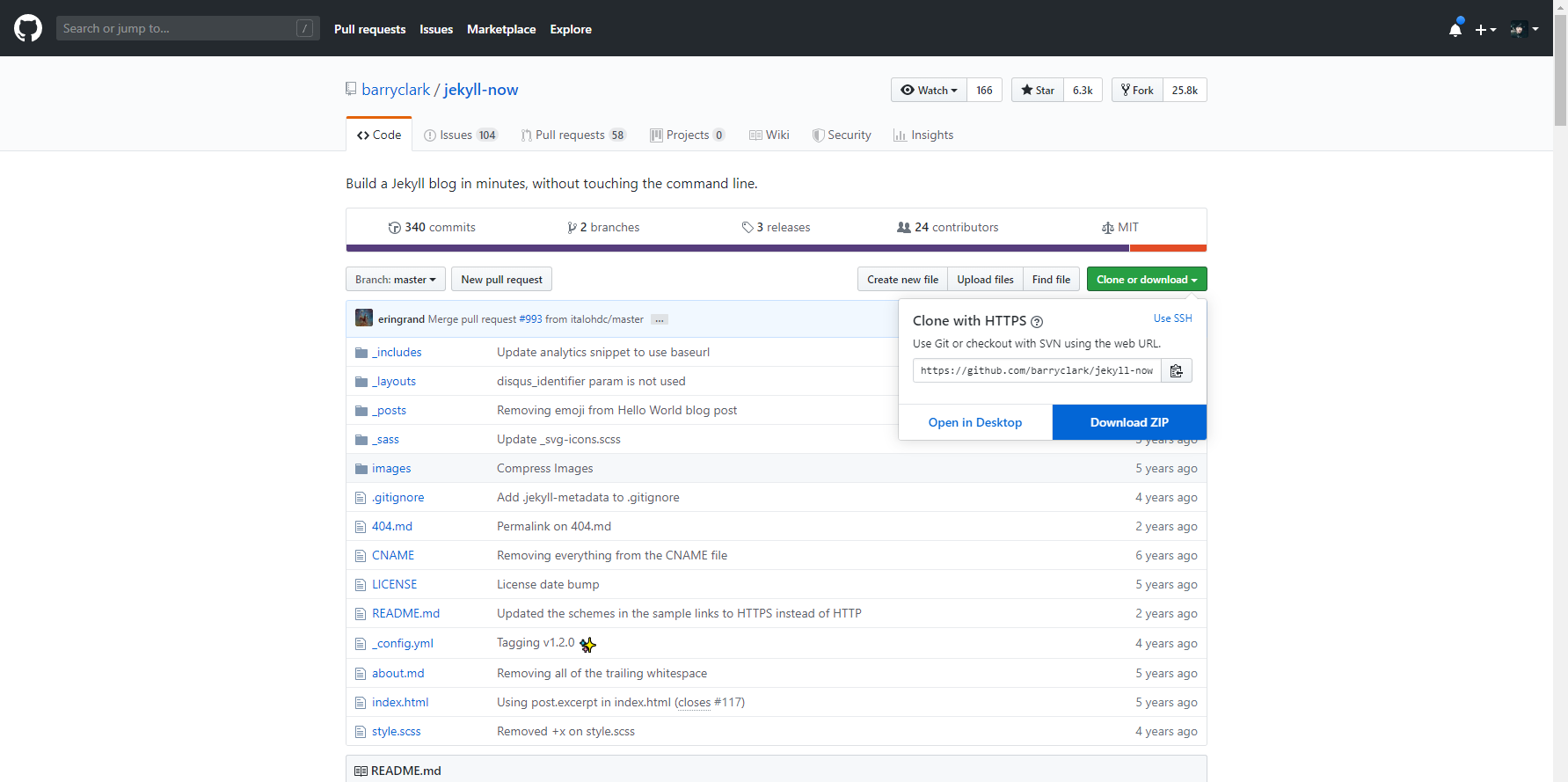Click Create new file button
Image resolution: width=1568 pixels, height=782 pixels.
902,279
